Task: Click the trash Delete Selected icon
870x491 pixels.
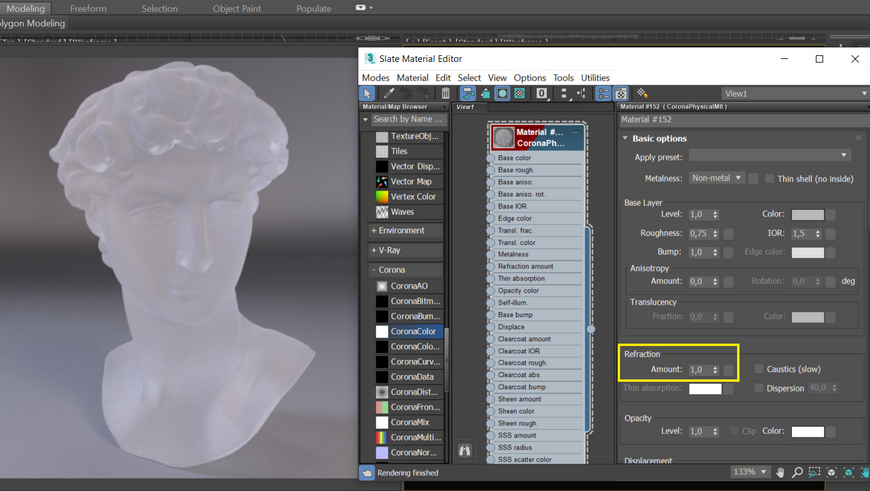Action: 446,94
